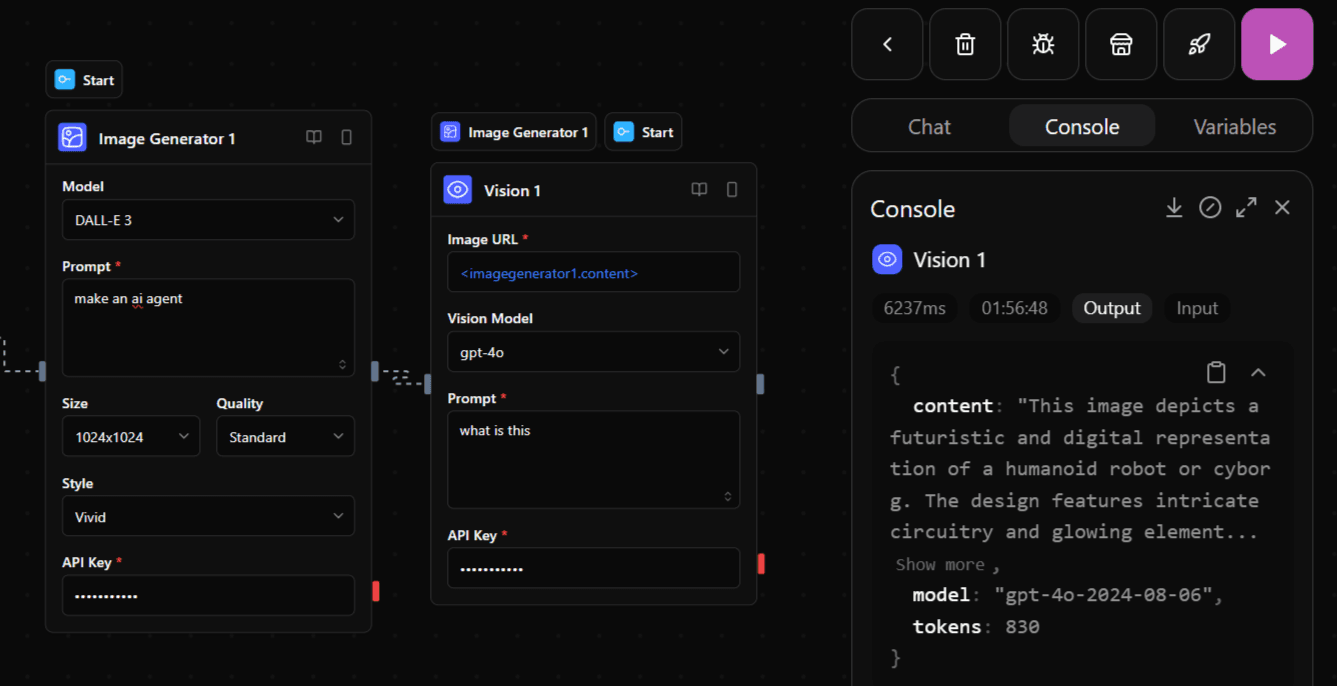Click the store marketplace icon button
The width and height of the screenshot is (1337, 686).
click(1121, 44)
